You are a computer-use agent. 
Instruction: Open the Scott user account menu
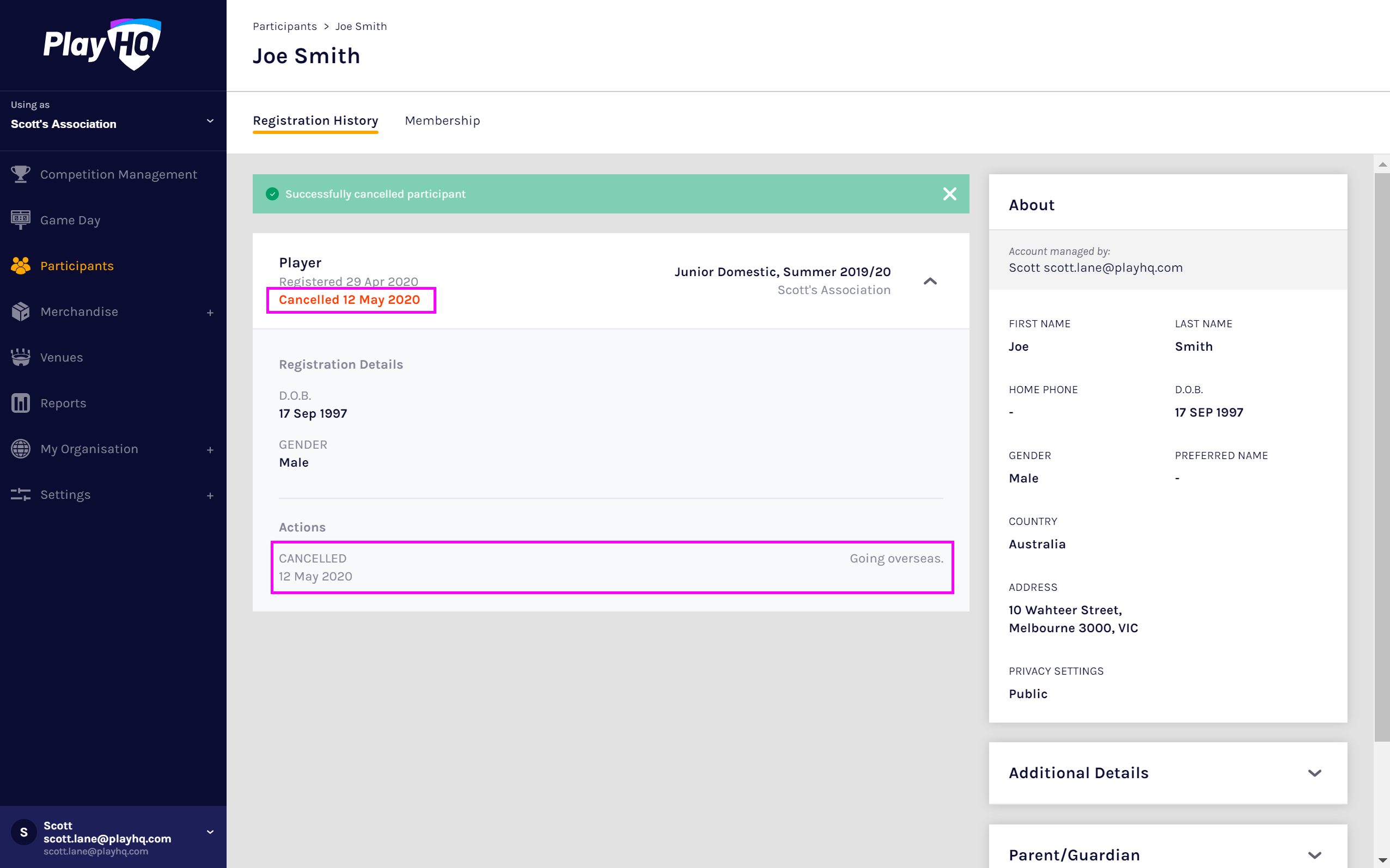pos(210,832)
